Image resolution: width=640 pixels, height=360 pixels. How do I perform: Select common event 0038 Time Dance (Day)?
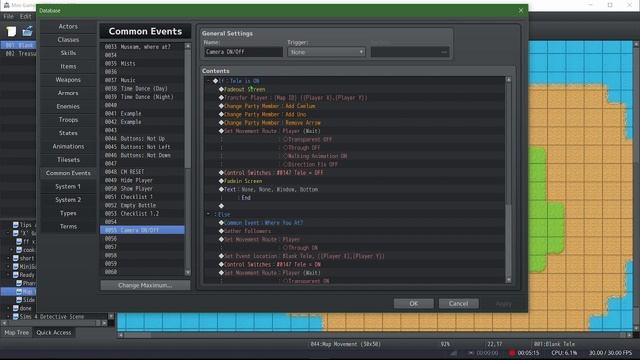142,89
